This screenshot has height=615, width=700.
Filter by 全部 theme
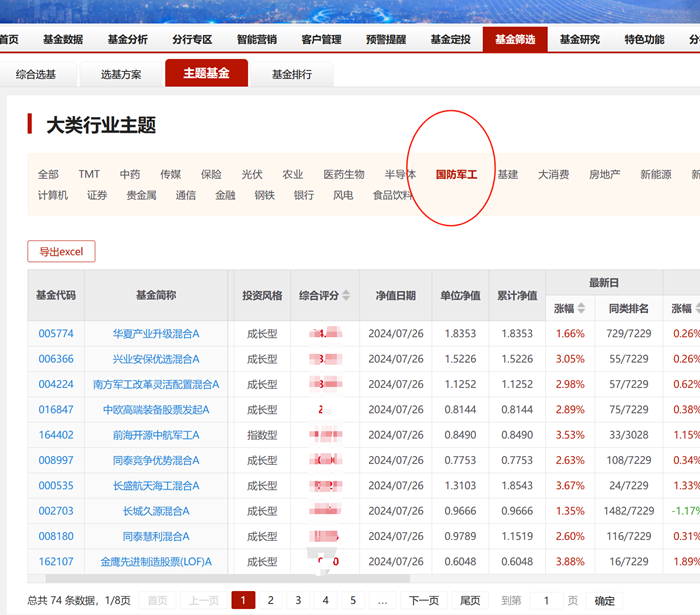(48, 174)
